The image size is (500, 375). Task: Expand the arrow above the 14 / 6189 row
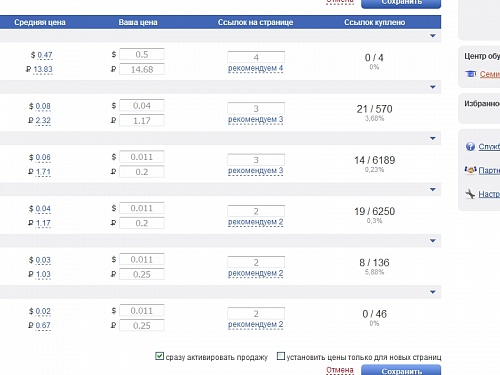pyautogui.click(x=433, y=138)
